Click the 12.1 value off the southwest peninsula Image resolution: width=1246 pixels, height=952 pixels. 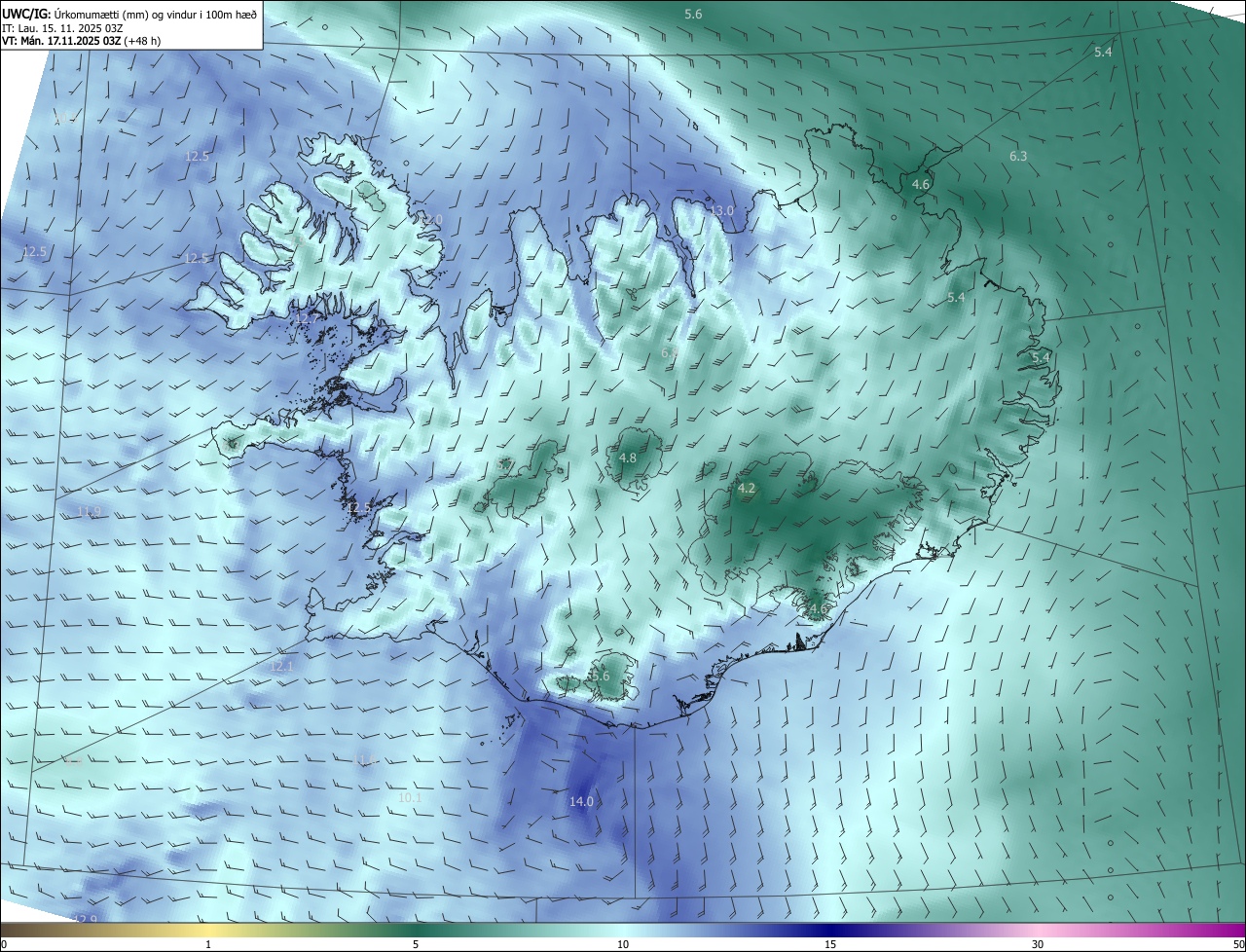281,666
